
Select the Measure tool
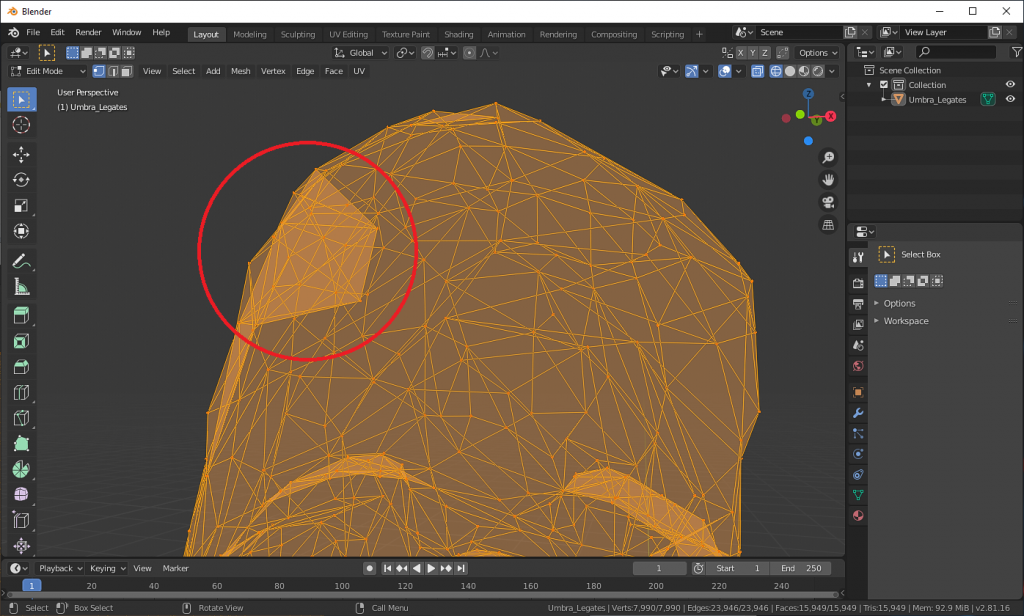click(21, 287)
